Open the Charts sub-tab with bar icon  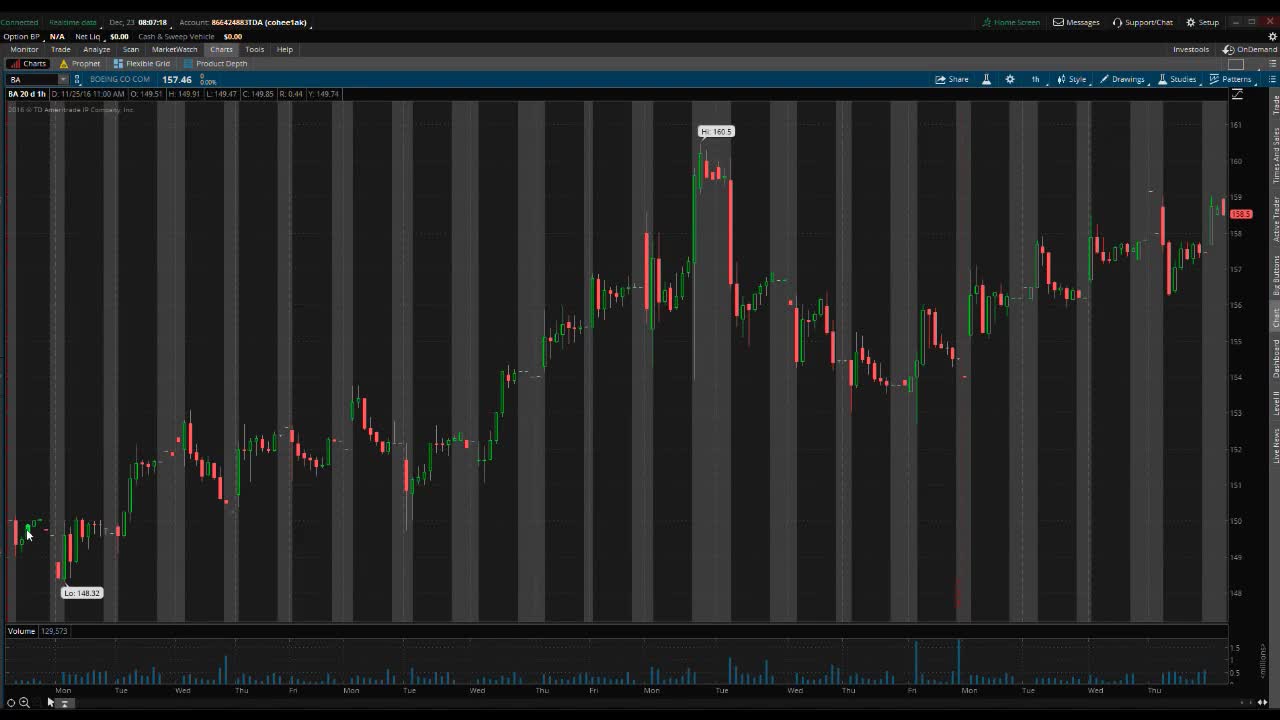point(28,63)
